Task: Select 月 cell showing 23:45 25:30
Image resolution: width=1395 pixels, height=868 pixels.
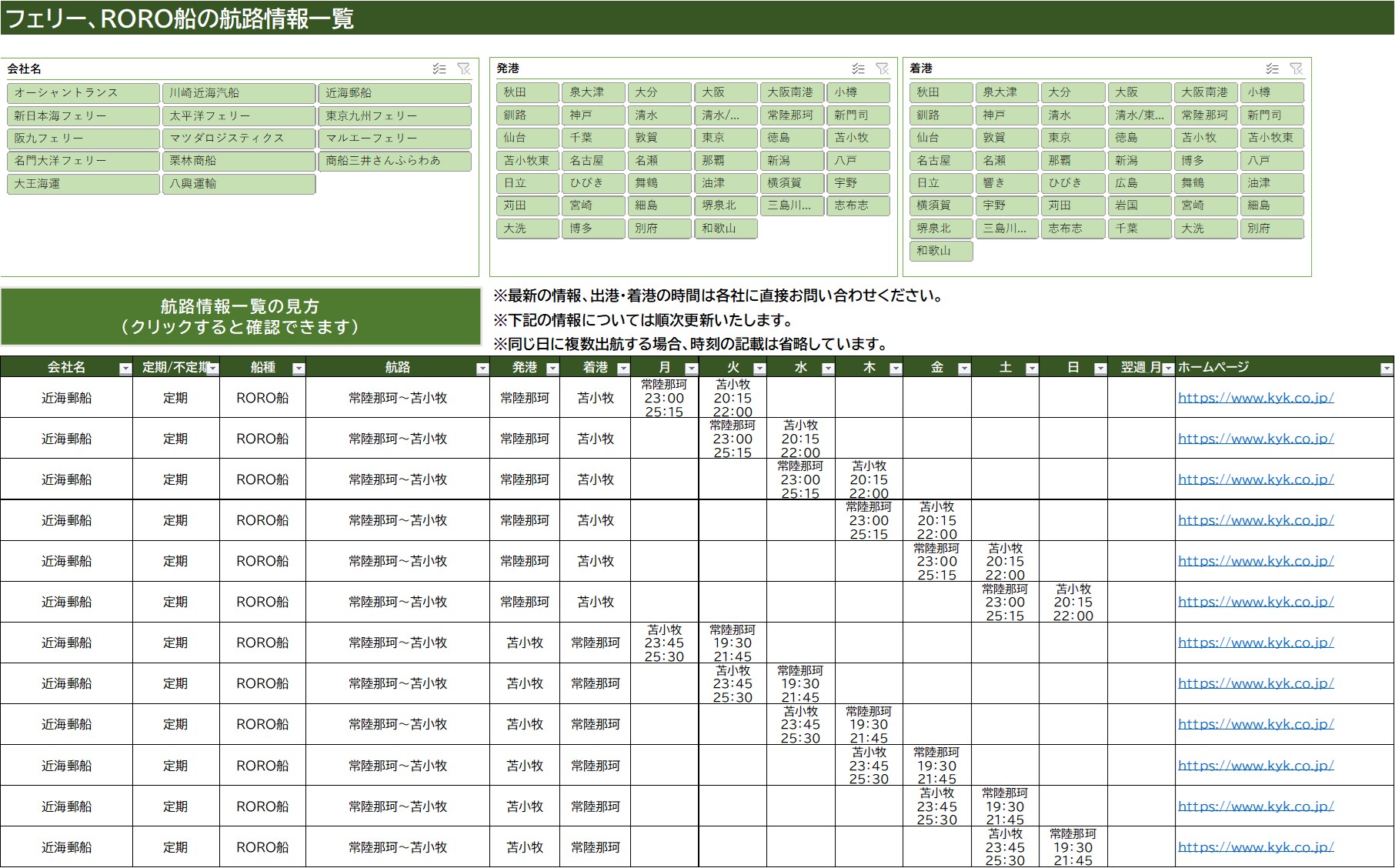Action: [x=665, y=643]
